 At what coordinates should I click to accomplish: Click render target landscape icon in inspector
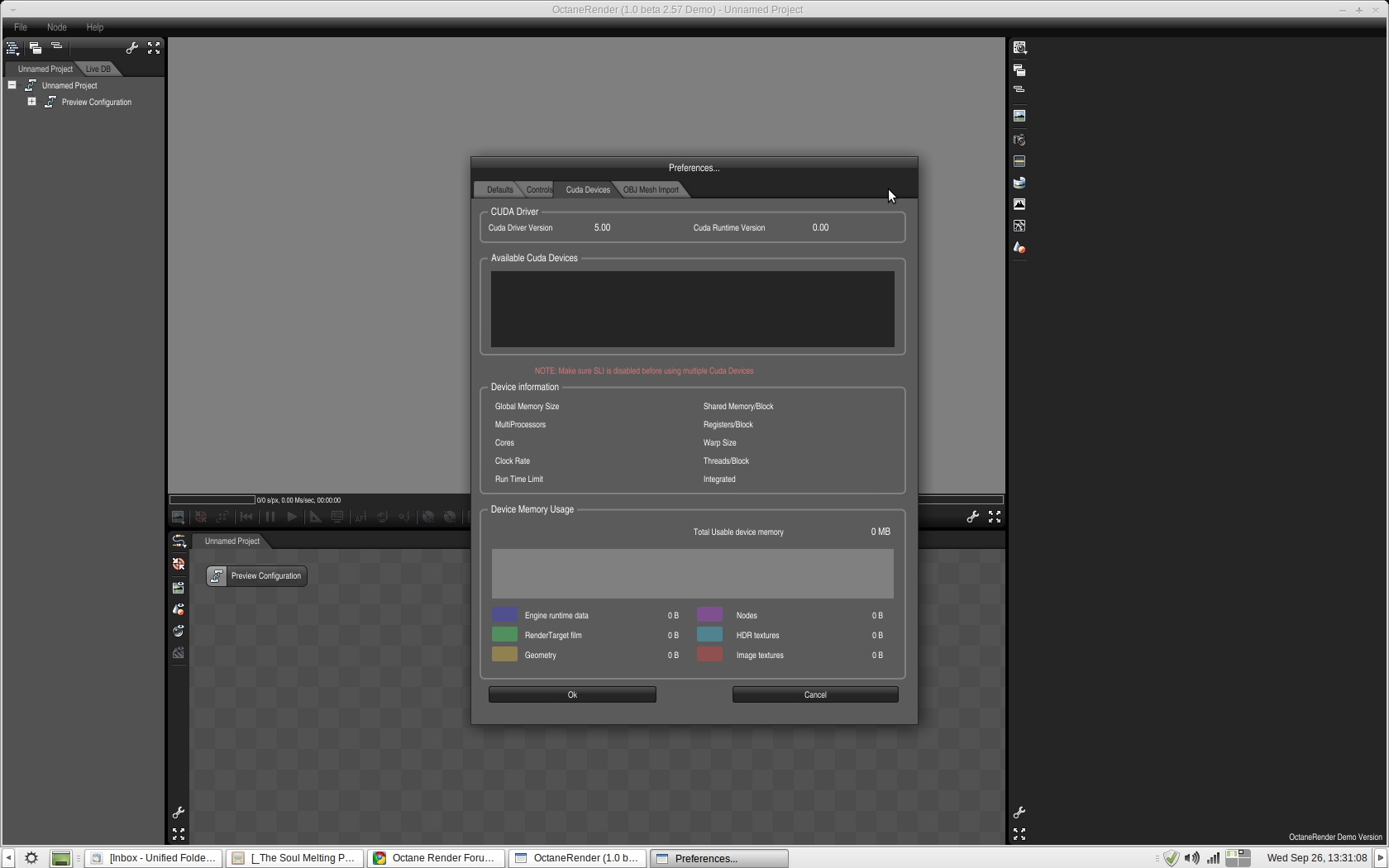tap(1019, 116)
